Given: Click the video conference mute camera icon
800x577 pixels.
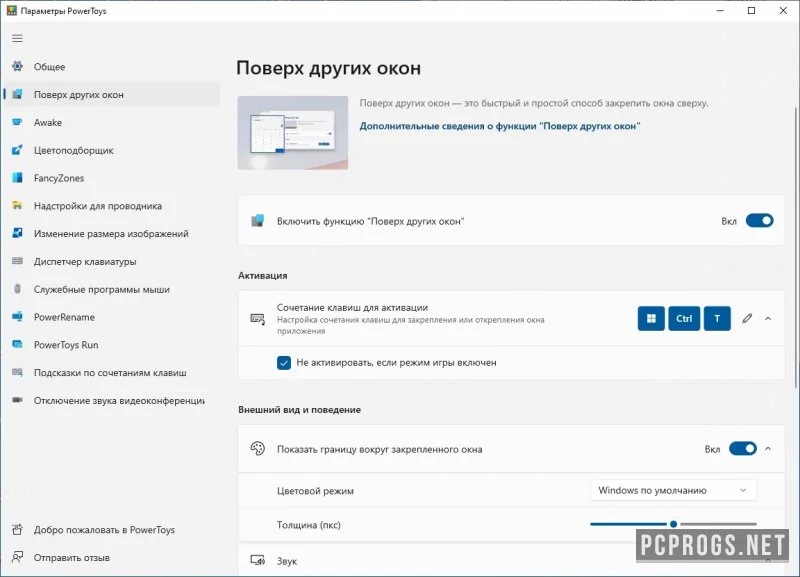Looking at the screenshot, I should (17, 400).
